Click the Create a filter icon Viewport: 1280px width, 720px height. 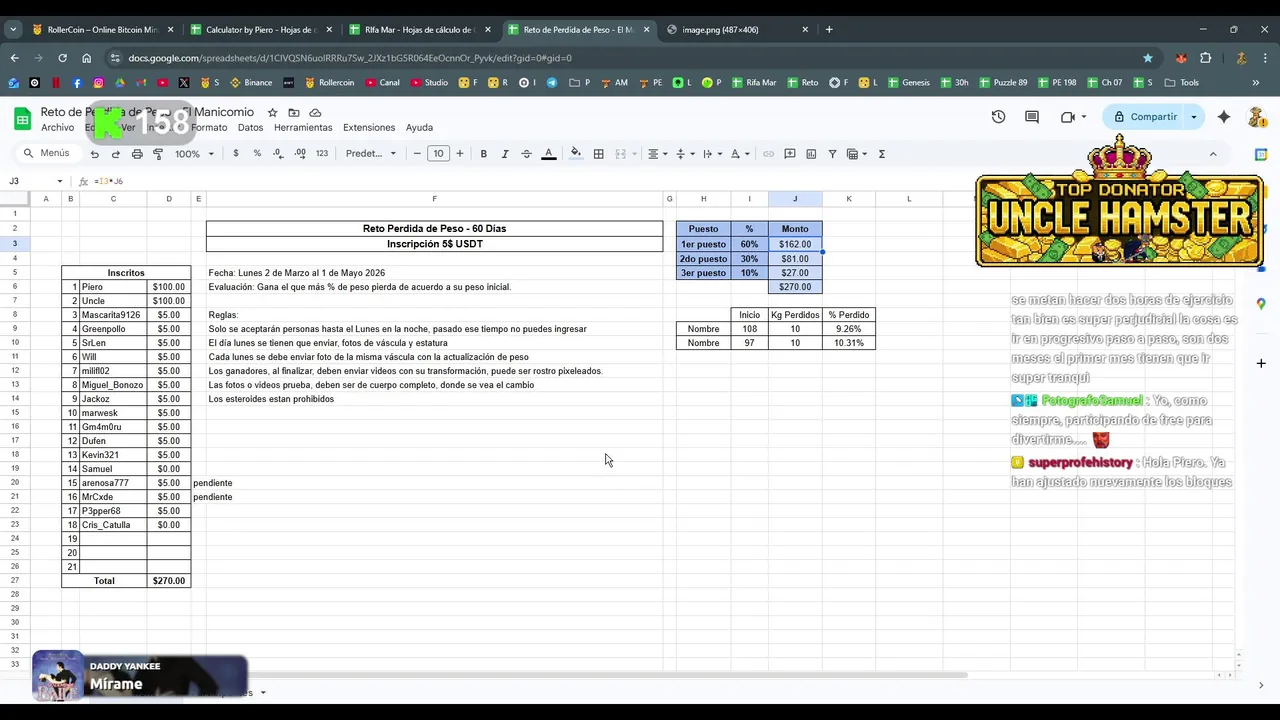pos(832,154)
